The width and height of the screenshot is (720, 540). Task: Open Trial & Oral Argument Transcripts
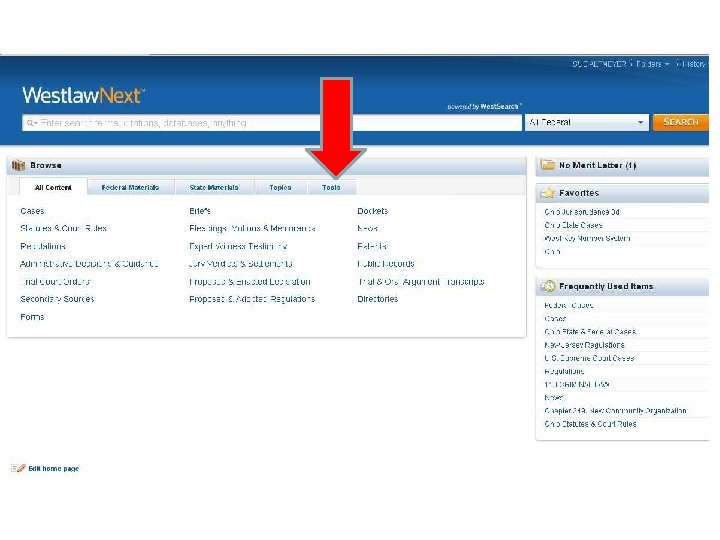tap(421, 281)
